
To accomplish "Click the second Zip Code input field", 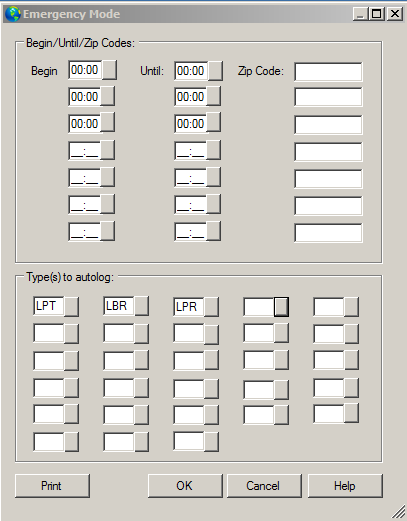I will click(x=328, y=97).
